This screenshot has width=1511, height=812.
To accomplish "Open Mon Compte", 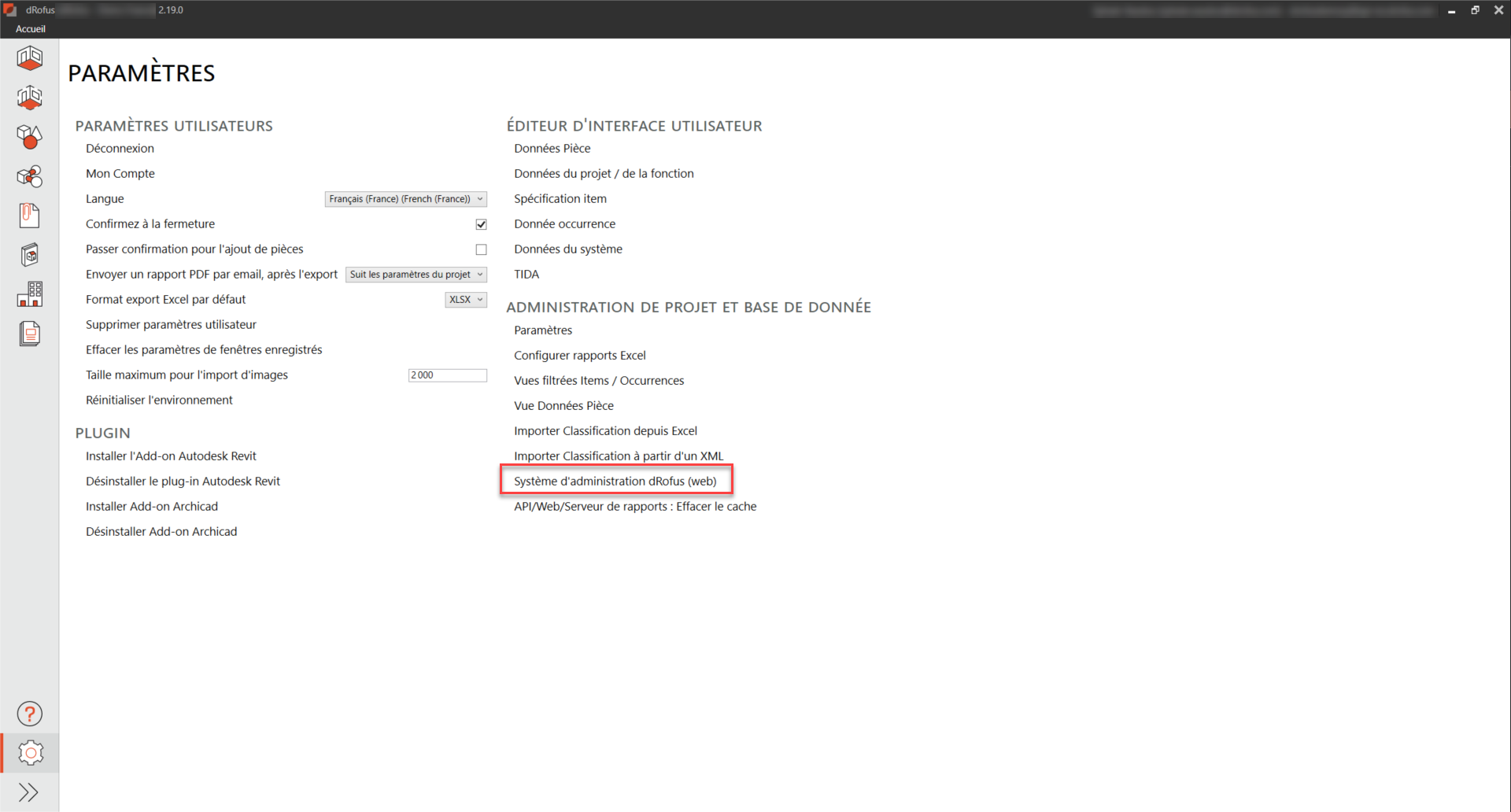I will (120, 173).
